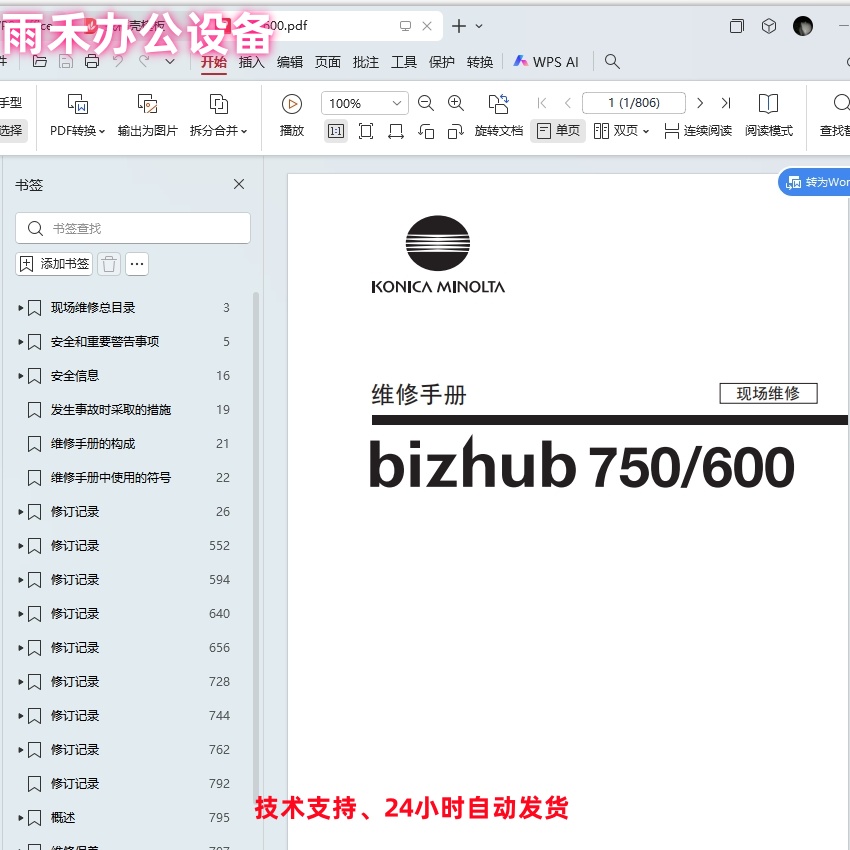Screen dimensions: 850x850
Task: Switch to the 转换 tab
Action: (480, 62)
